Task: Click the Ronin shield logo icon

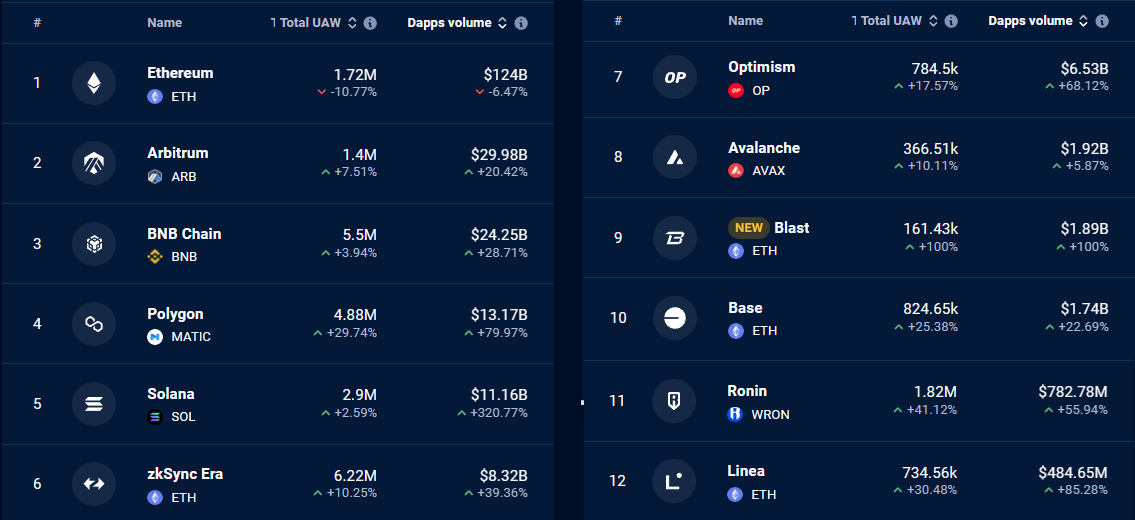Action: click(674, 401)
